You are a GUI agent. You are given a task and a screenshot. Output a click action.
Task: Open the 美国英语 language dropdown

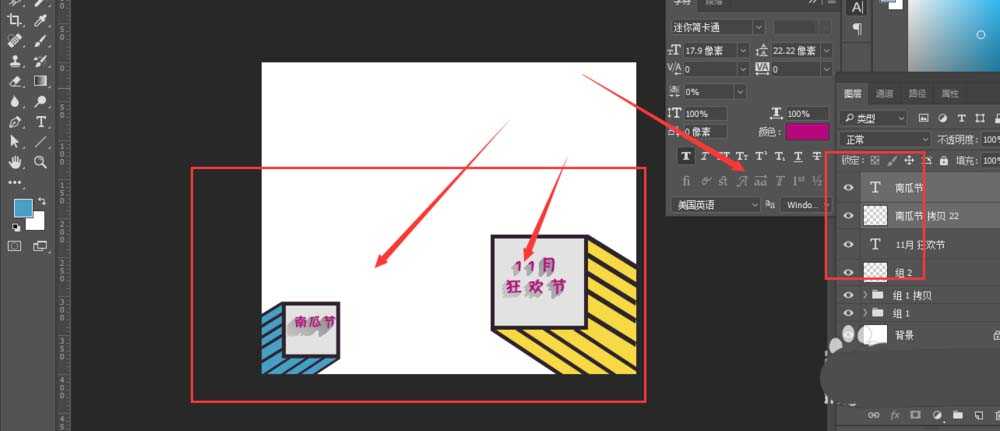point(716,205)
